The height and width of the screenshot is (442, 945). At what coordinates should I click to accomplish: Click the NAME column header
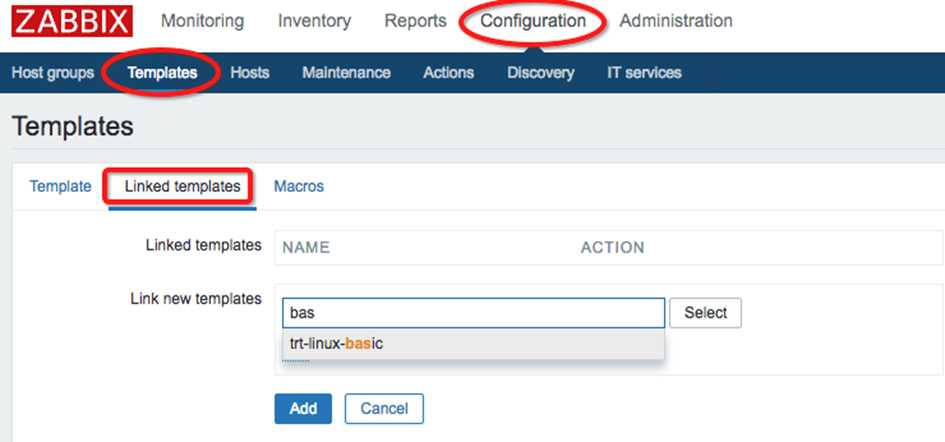click(x=306, y=247)
